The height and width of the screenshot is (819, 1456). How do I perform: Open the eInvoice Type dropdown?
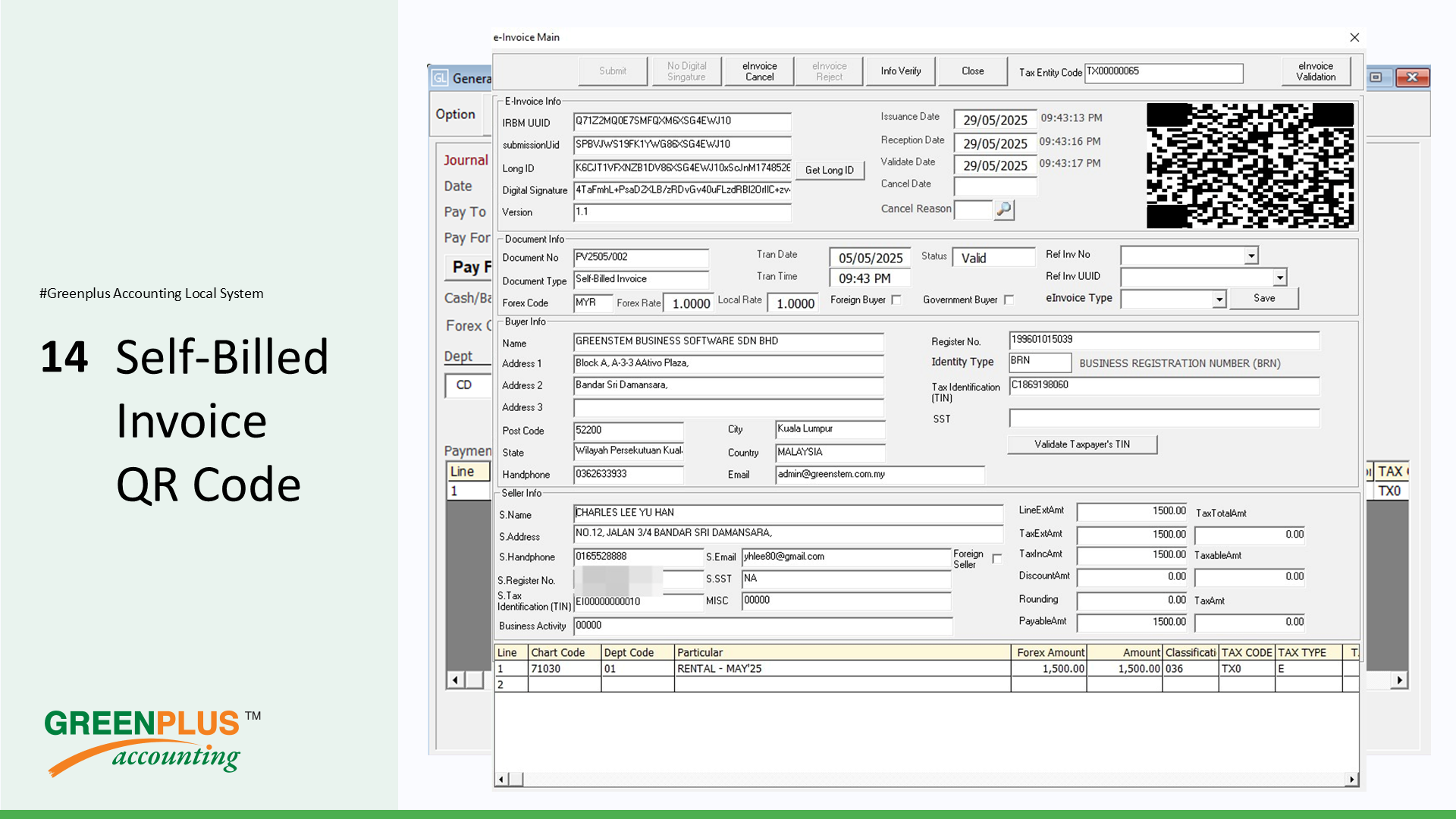coord(1219,300)
